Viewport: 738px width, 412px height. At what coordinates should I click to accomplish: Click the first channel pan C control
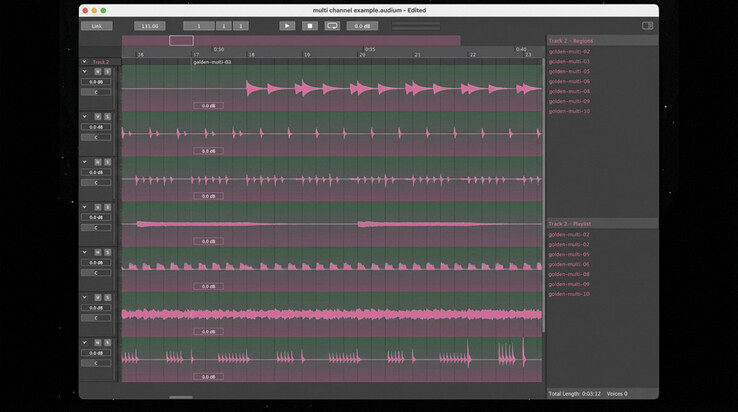(96, 92)
